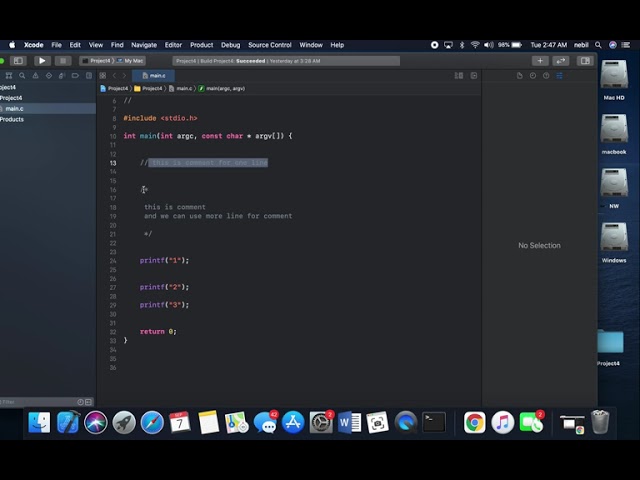Open the Breakpoint navigator icon

pos(76,76)
